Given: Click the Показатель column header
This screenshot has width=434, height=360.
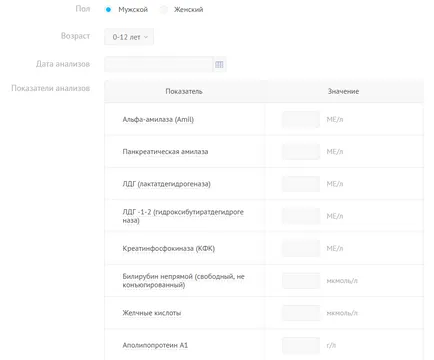Looking at the screenshot, I should click(184, 91).
